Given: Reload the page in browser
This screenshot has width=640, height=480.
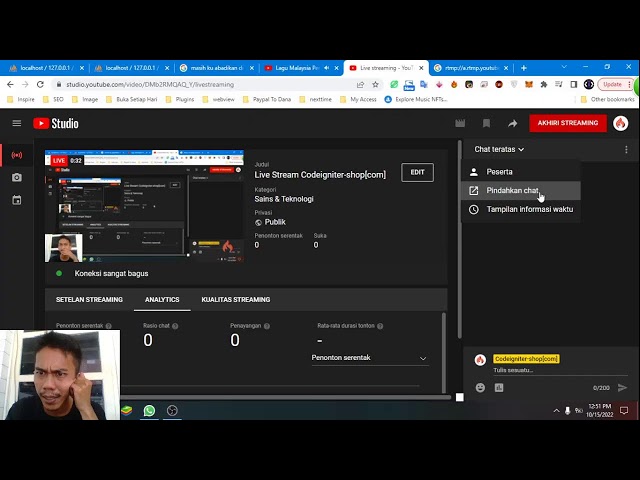Looking at the screenshot, I should [x=40, y=84].
